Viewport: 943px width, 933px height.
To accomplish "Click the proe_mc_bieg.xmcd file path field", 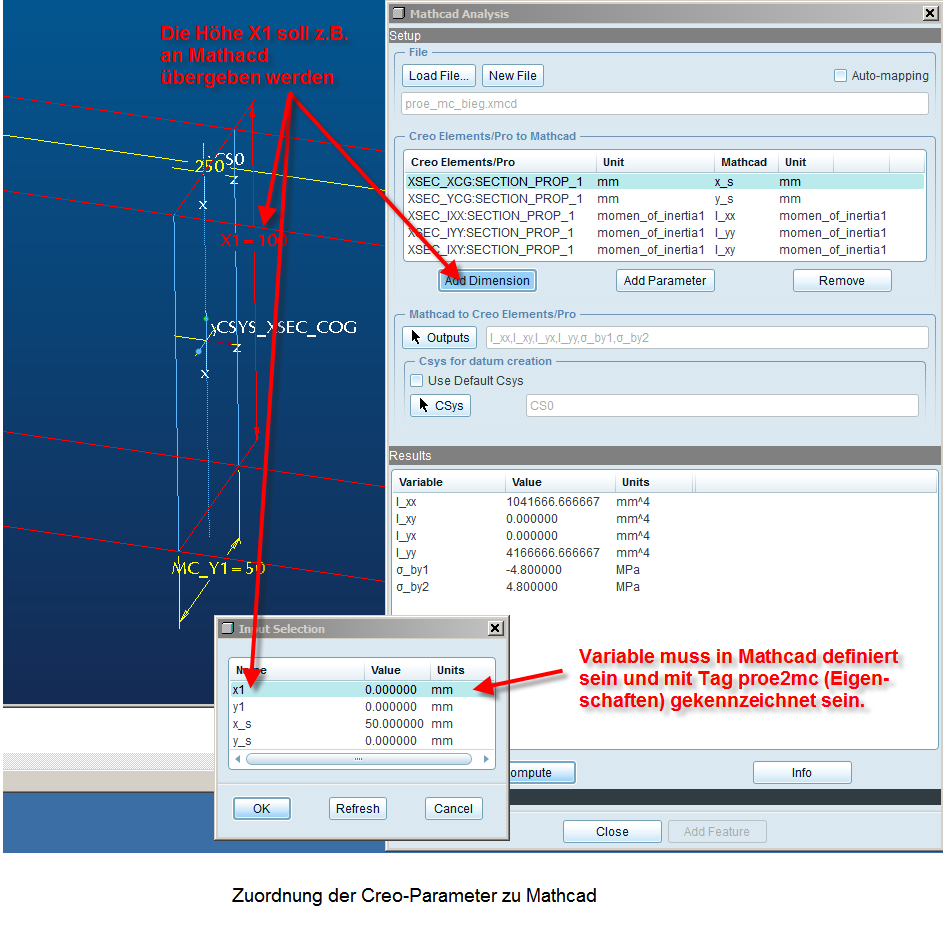I will (x=665, y=103).
